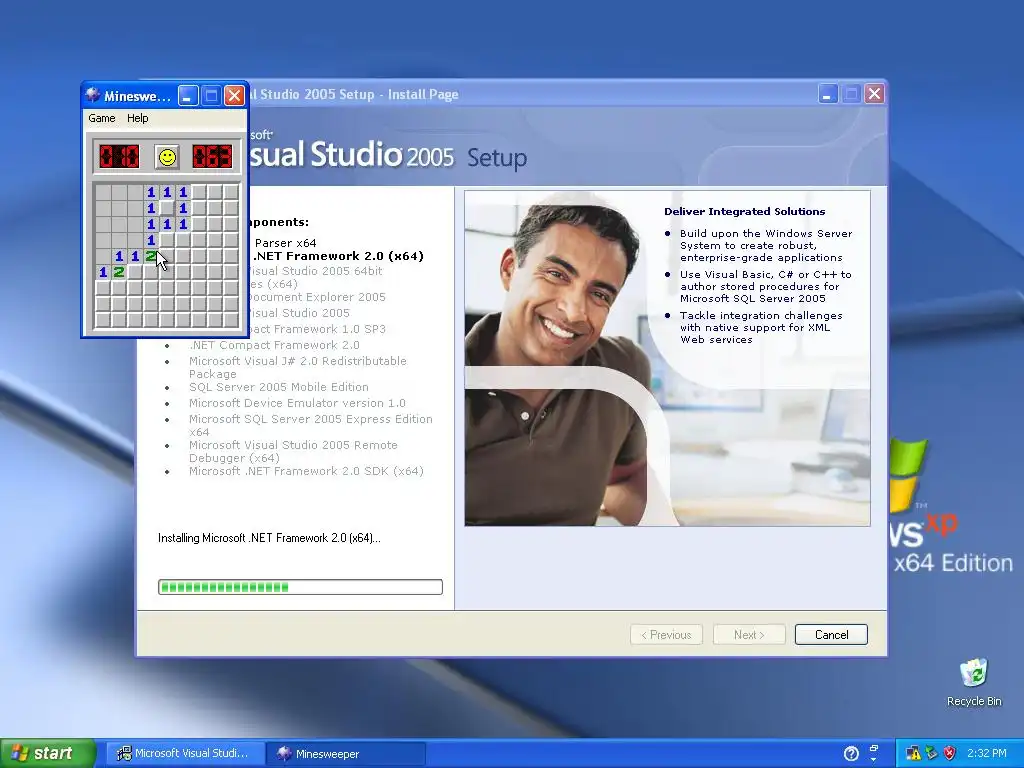The height and width of the screenshot is (768, 1024).
Task: Click the smiley face to restart Minesweeper
Action: tap(167, 157)
